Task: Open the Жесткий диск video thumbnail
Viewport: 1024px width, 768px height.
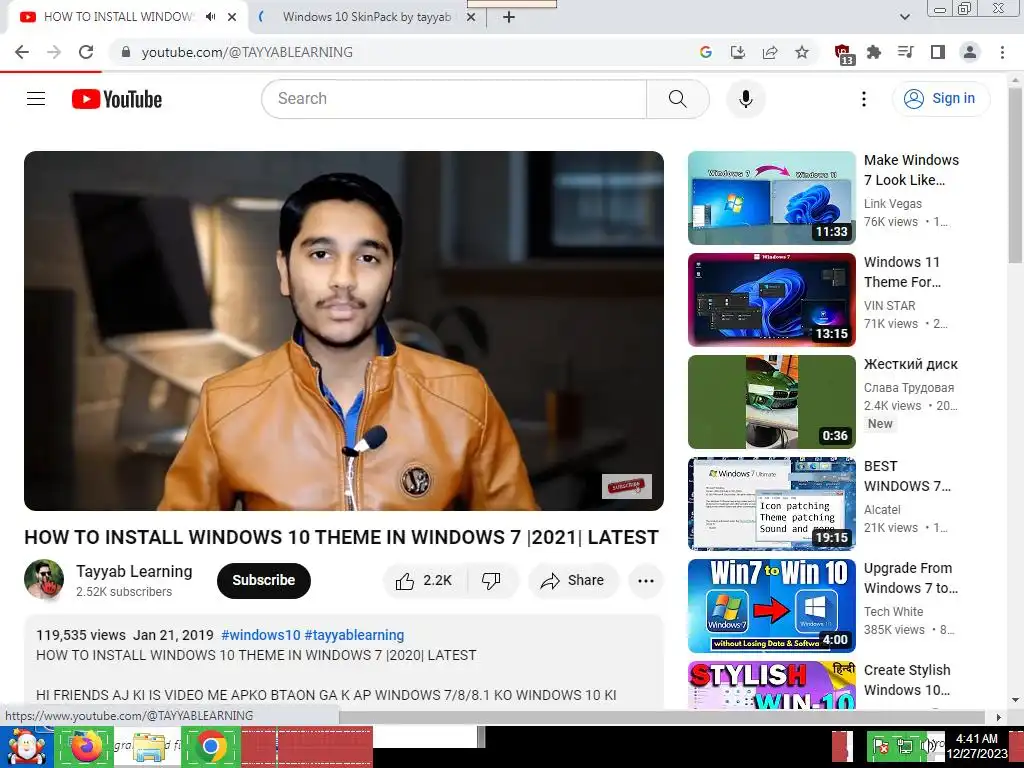Action: [x=771, y=402]
